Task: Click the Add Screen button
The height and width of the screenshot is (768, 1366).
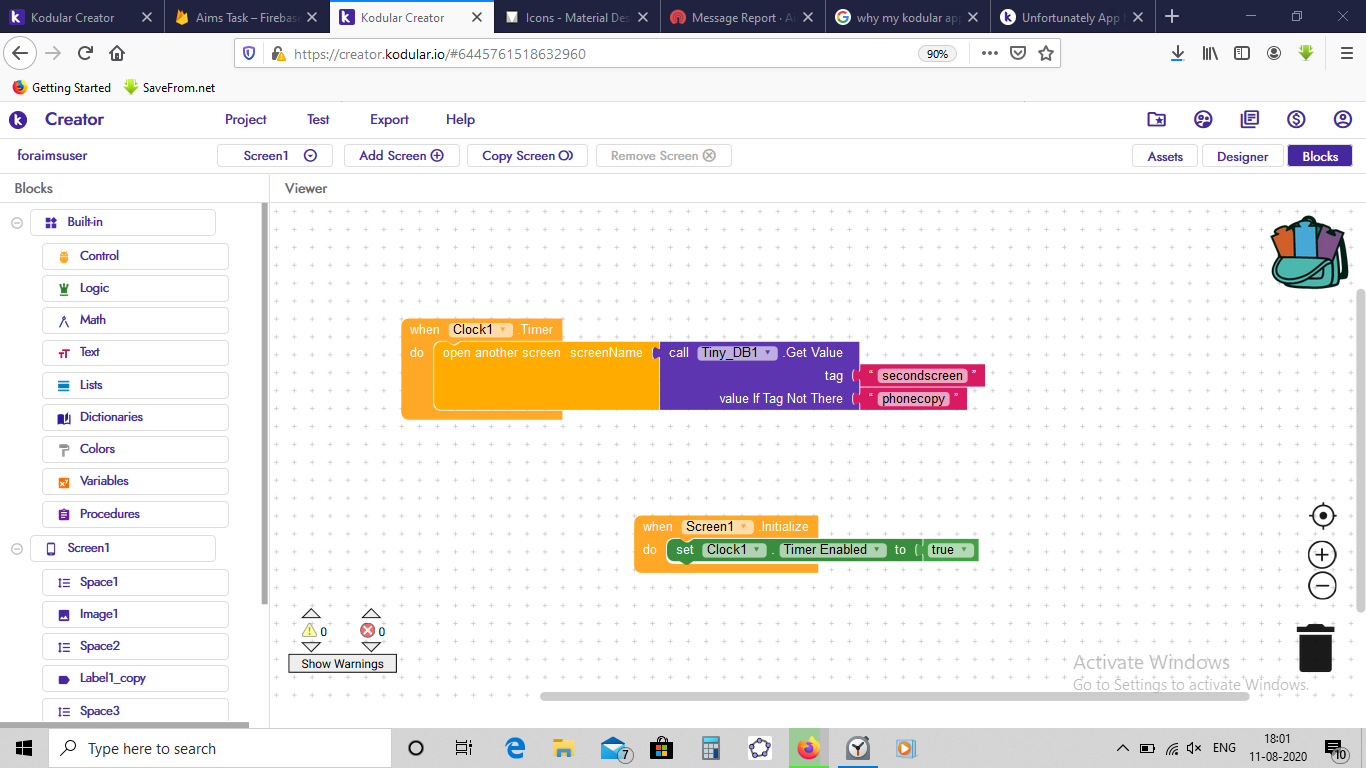Action: pyautogui.click(x=401, y=156)
